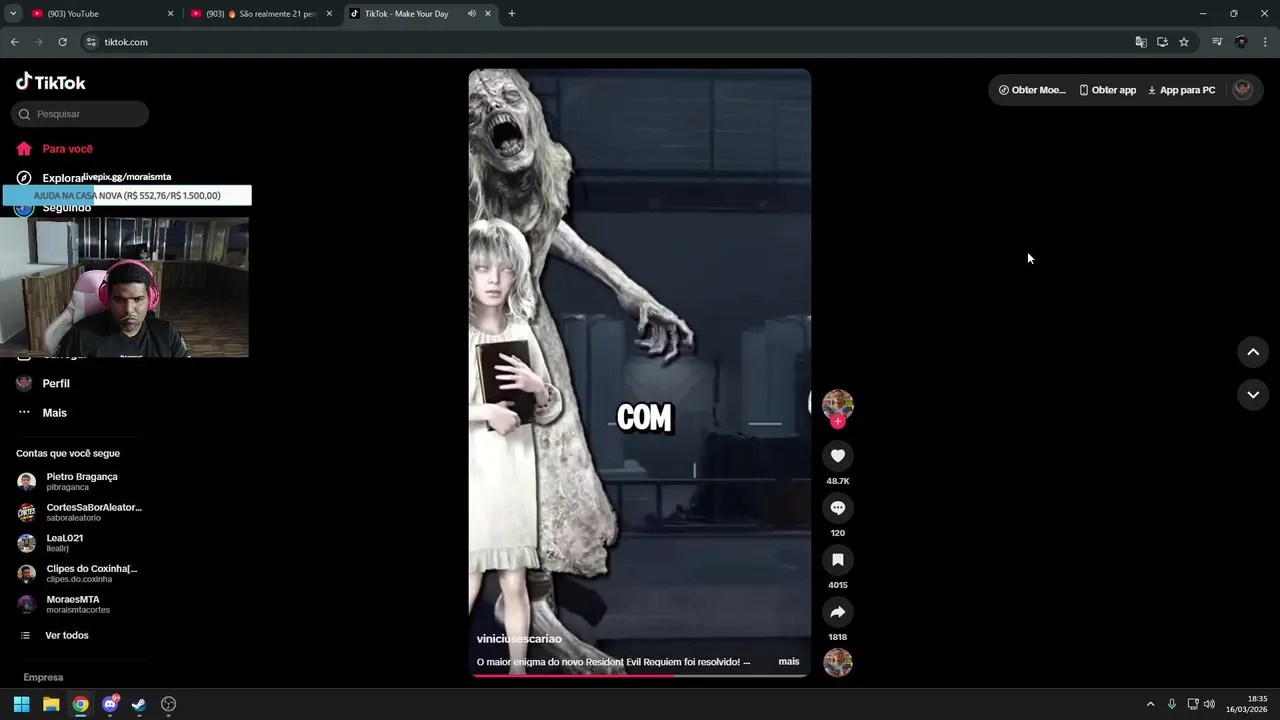
Task: Open the media controls icon
Action: (x=1217, y=42)
